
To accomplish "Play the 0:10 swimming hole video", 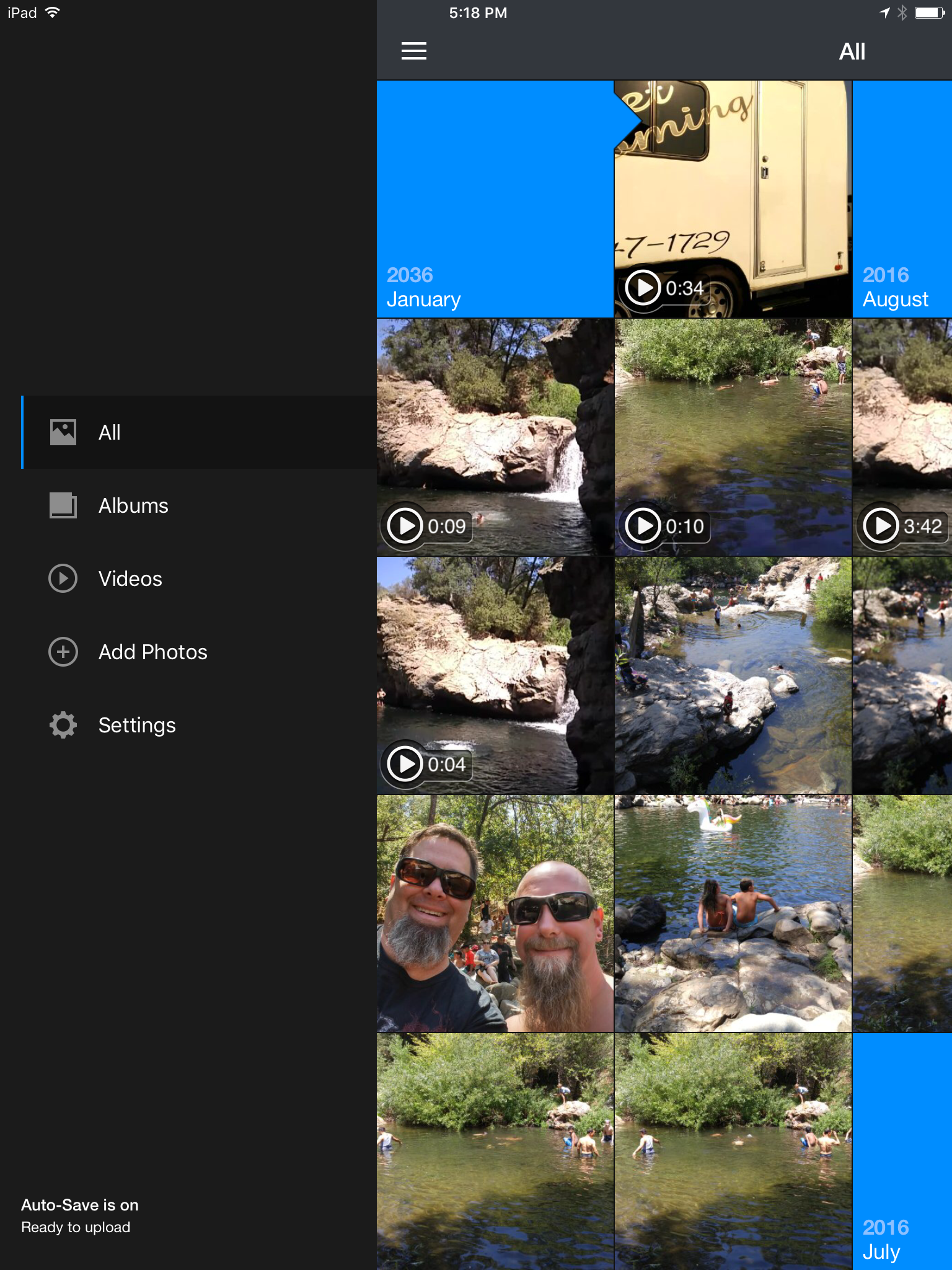I will coord(733,437).
